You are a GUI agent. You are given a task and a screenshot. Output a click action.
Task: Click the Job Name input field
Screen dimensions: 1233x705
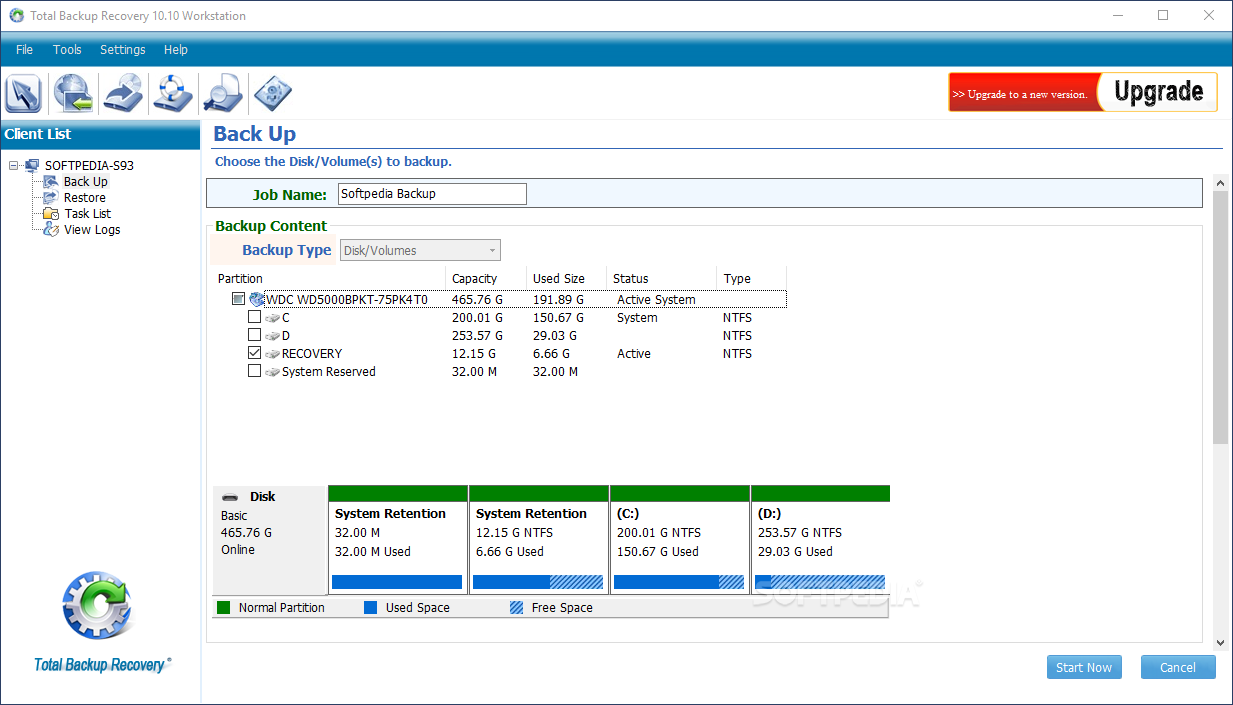432,194
